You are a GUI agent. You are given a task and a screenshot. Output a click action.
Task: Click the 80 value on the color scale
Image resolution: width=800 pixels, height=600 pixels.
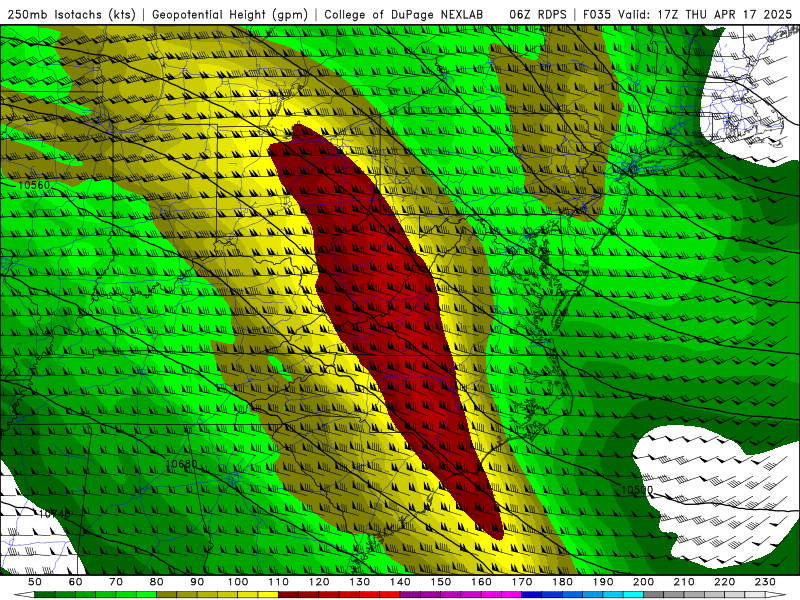coord(157,582)
